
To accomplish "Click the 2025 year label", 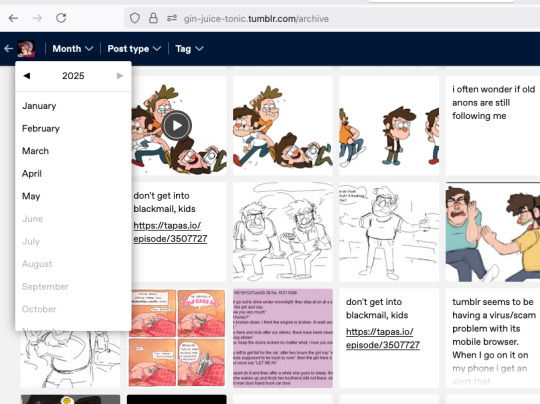I will [73, 76].
